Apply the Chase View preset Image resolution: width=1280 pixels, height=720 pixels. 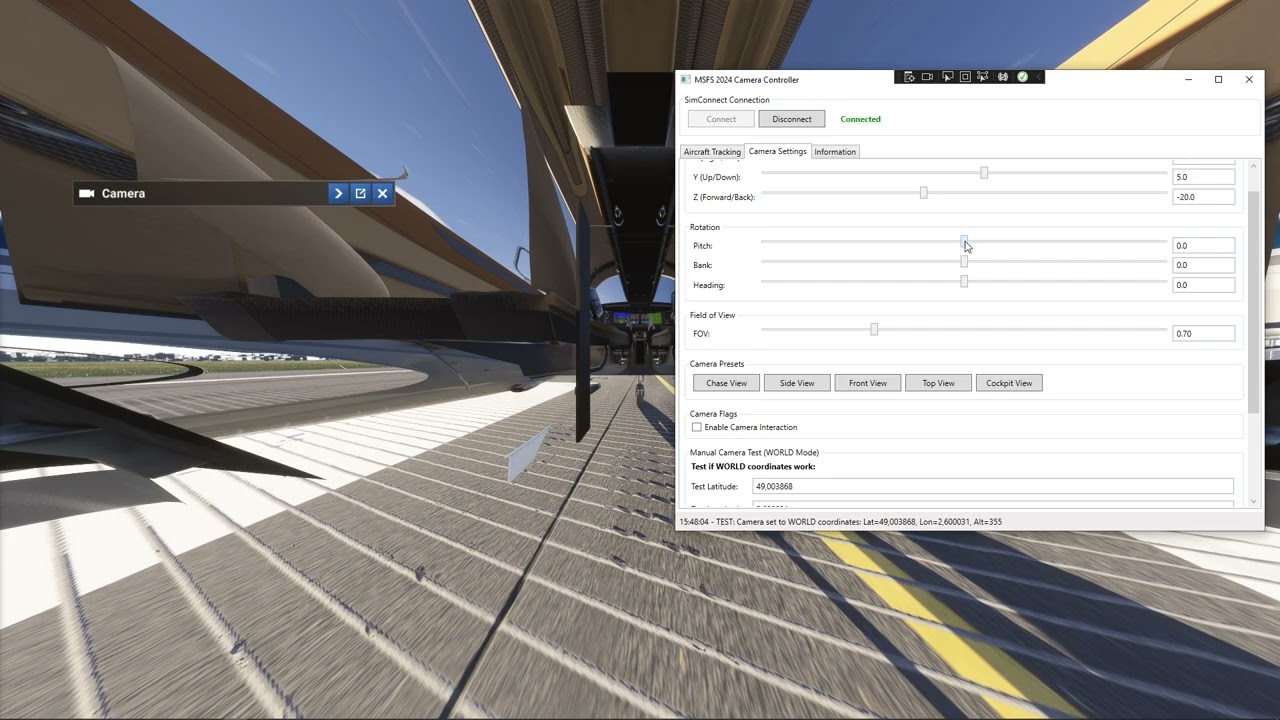click(726, 383)
